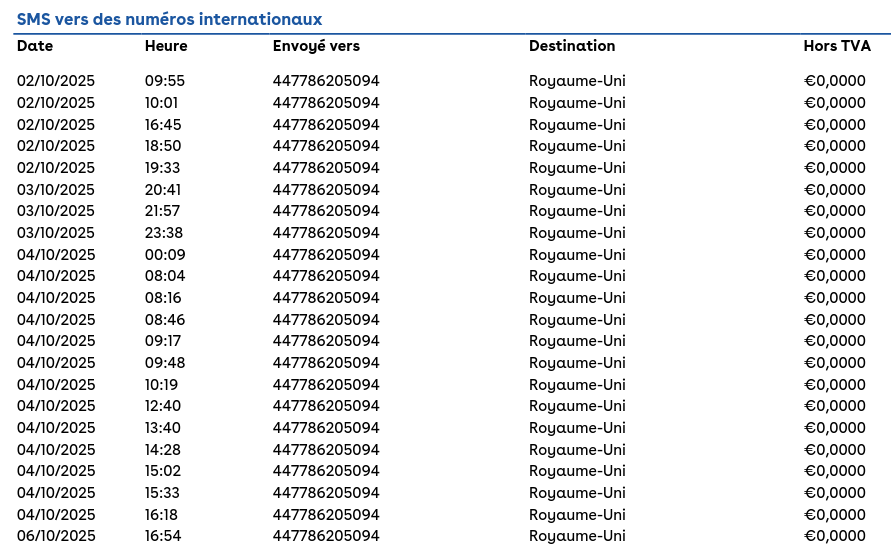The height and width of the screenshot is (547, 891).
Task: Select the time cell 08:16
Action: (x=163, y=298)
